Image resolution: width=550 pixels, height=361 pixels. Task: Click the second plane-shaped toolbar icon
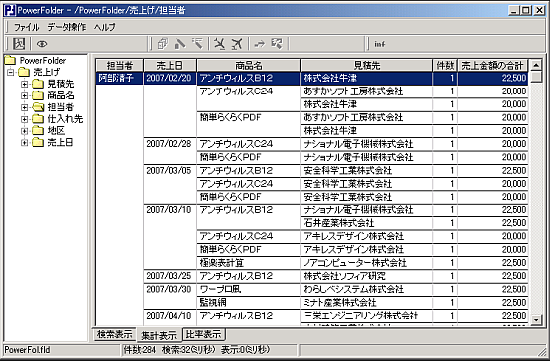click(x=237, y=44)
